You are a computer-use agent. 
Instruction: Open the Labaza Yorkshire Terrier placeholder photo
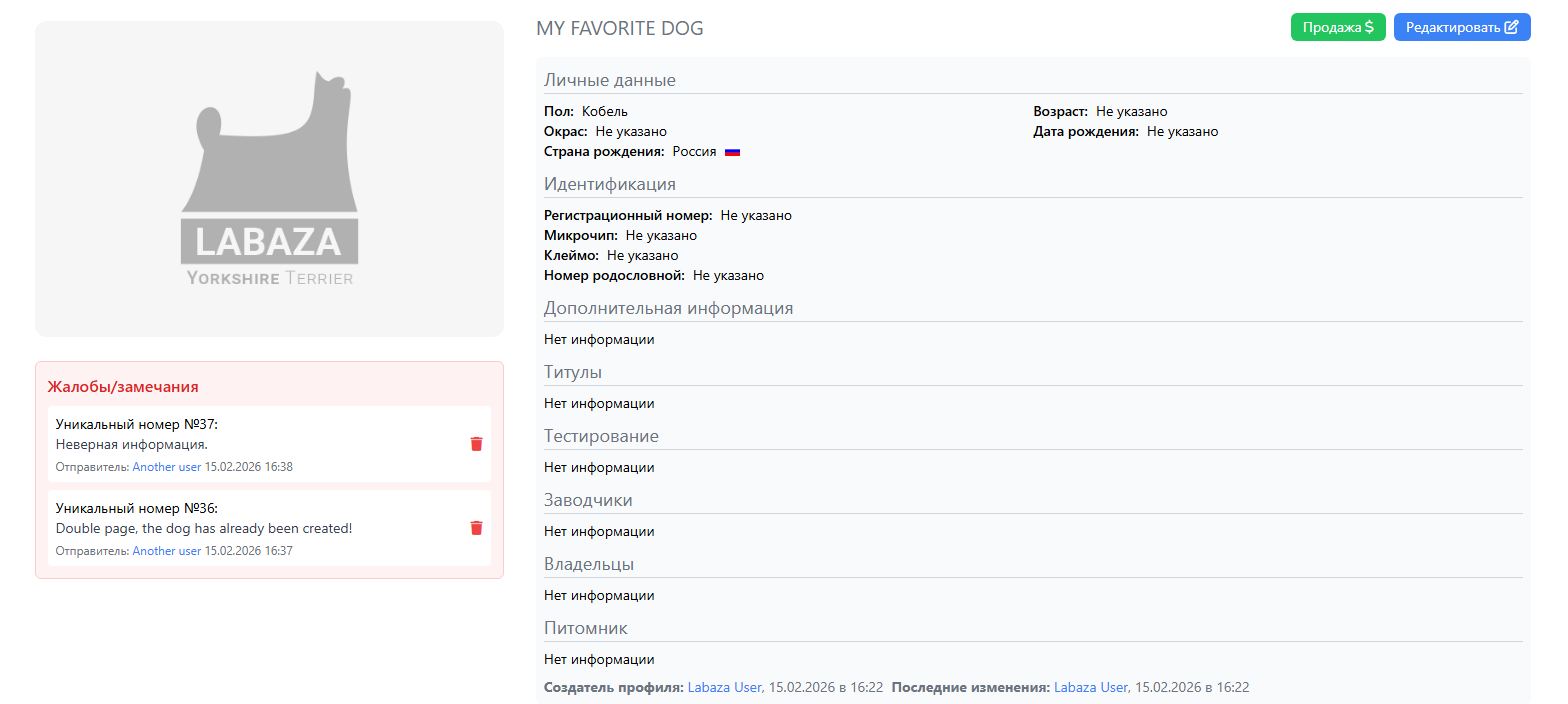coord(269,179)
